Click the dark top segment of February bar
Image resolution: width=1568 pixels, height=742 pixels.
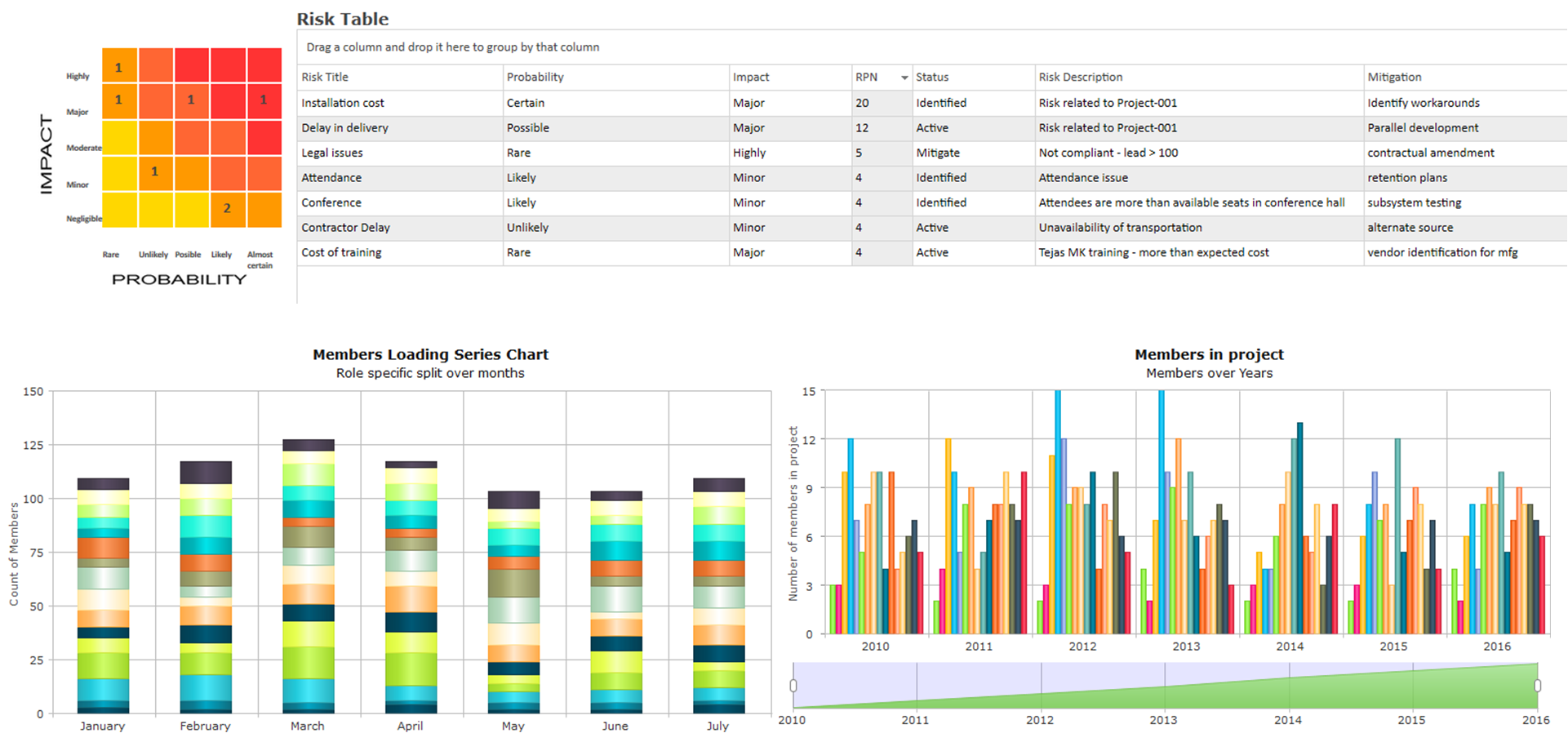206,472
